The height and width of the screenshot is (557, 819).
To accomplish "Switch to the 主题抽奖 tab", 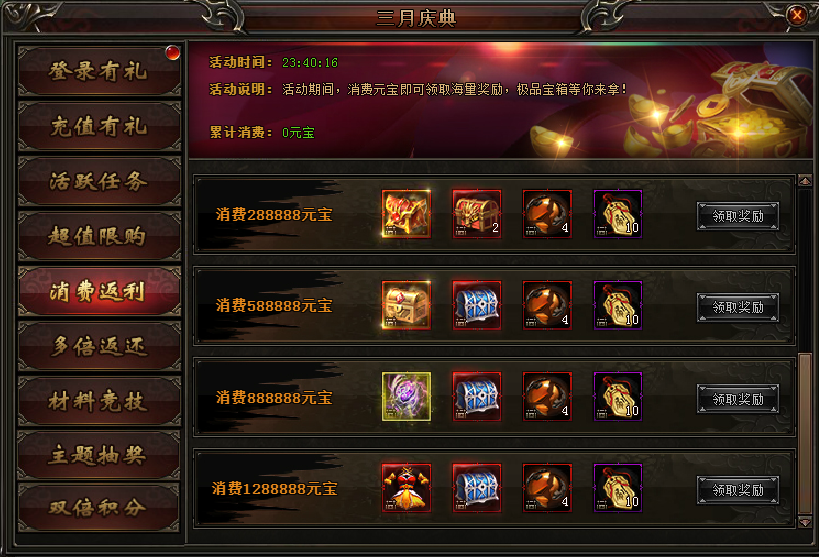I will [99, 455].
